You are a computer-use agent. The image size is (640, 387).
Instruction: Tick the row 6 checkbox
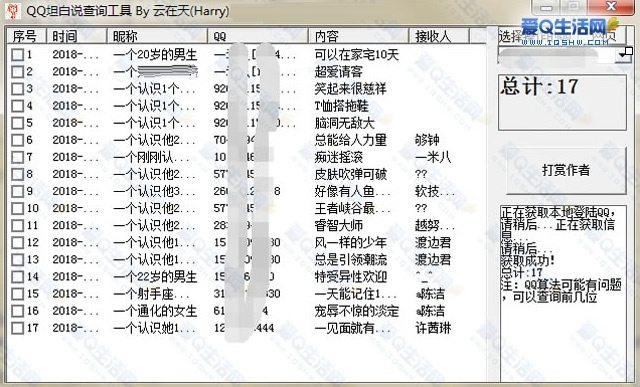[x=18, y=140]
